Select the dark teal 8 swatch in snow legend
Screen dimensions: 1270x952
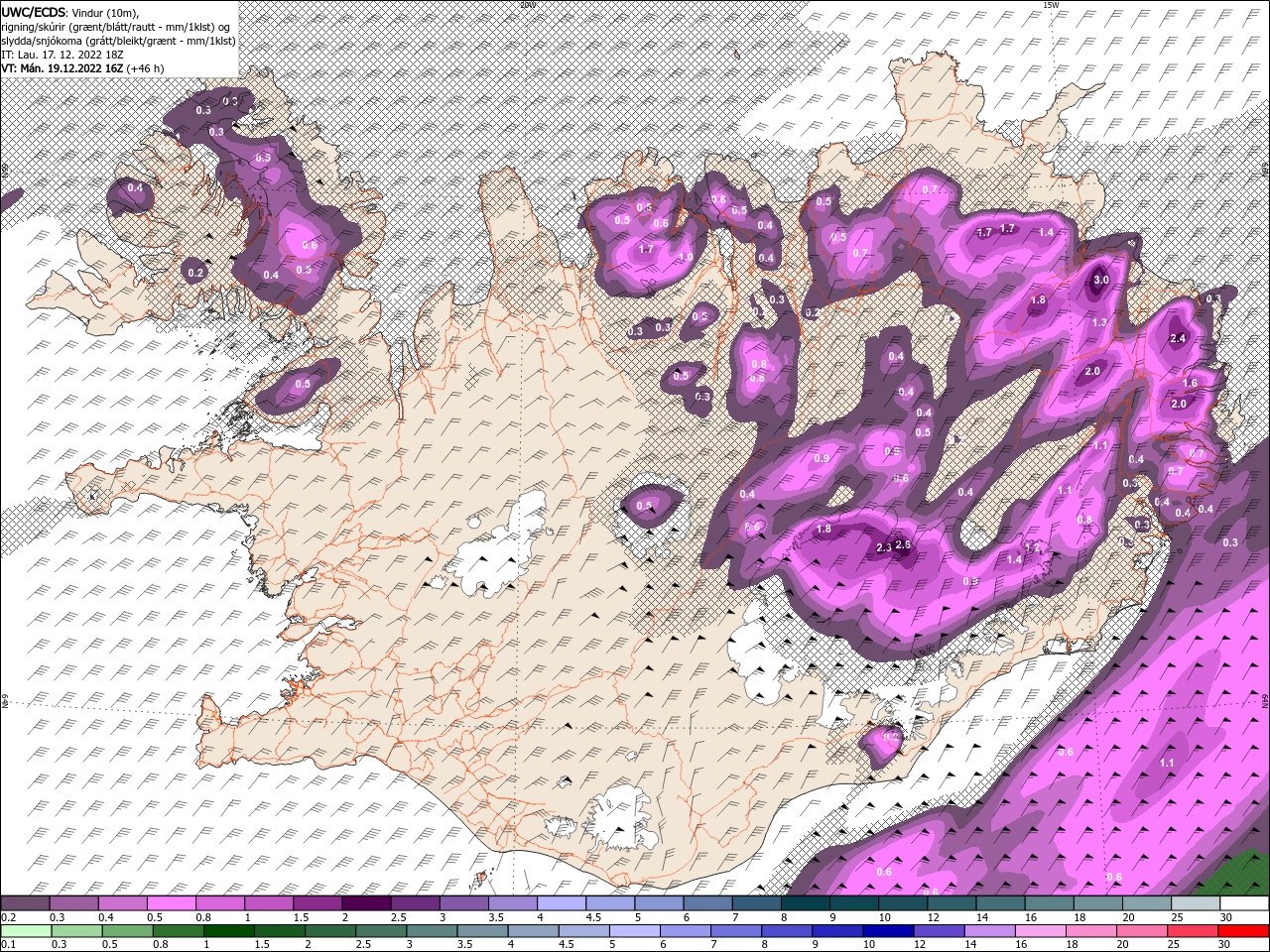[x=806, y=903]
